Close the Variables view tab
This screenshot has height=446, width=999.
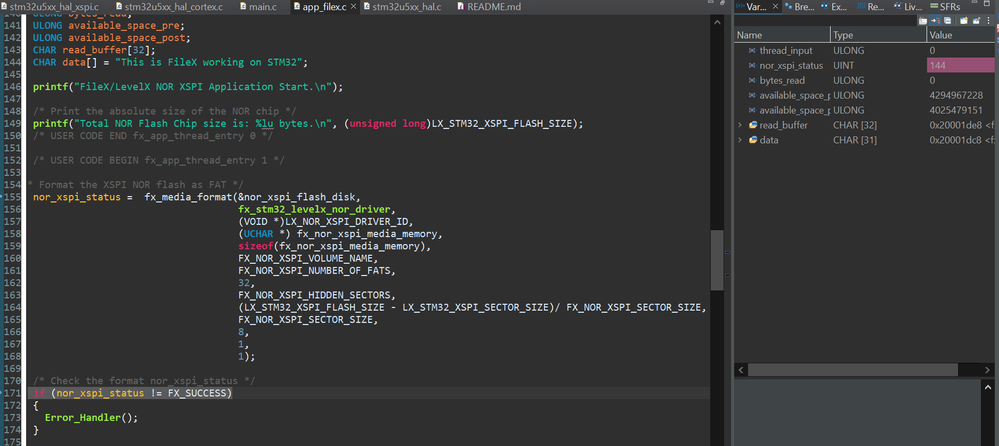pos(775,7)
